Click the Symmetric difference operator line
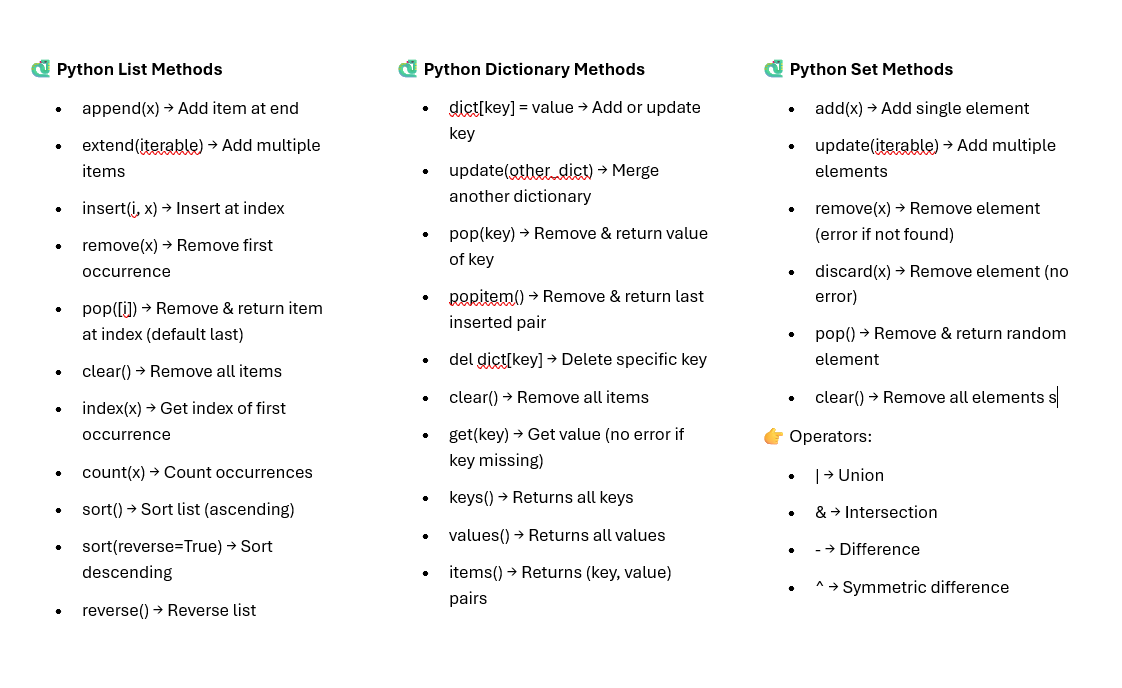This screenshot has width=1122, height=688. click(x=912, y=587)
